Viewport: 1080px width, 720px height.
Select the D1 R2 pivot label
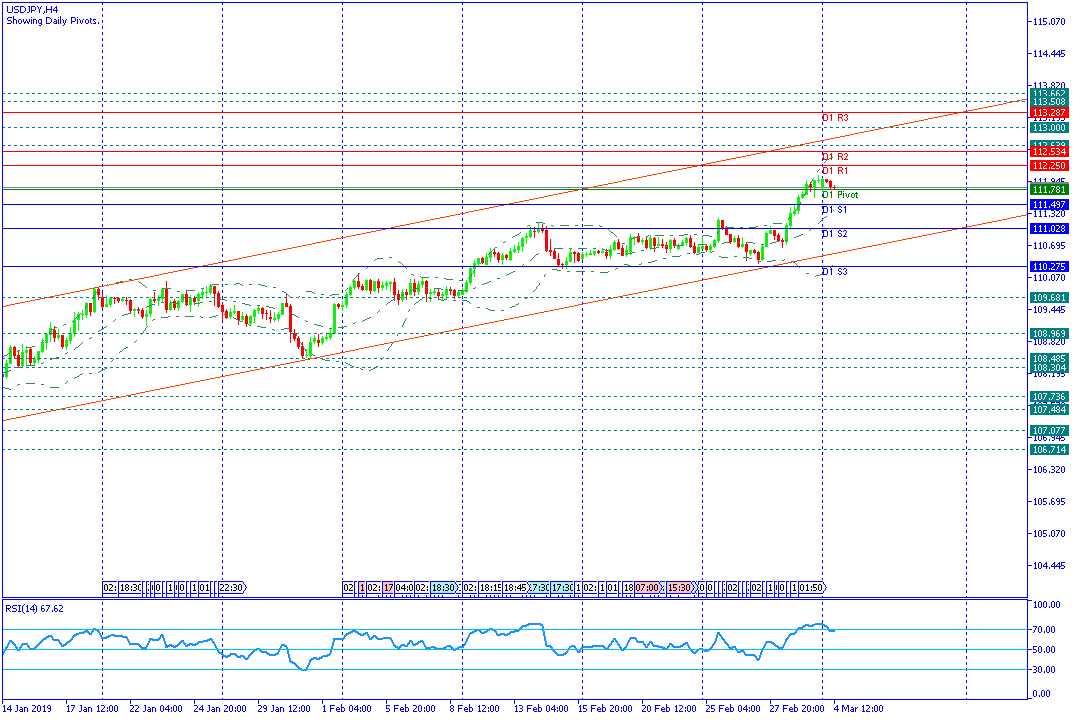tap(835, 157)
